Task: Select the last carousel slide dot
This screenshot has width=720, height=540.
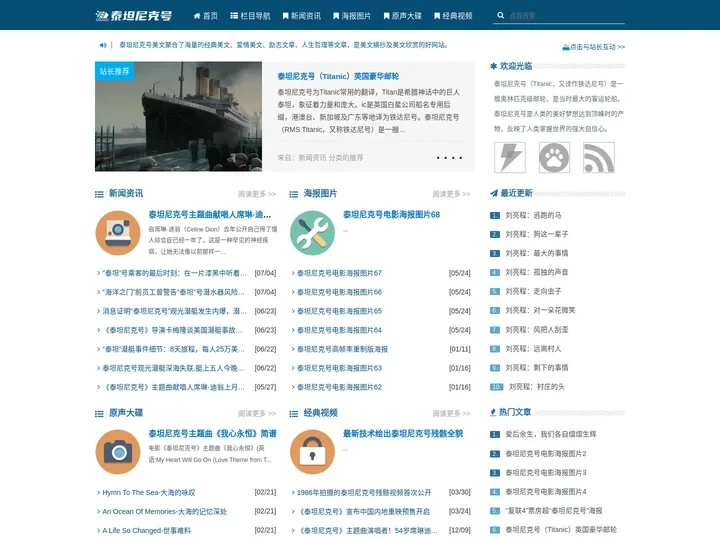Action: (461, 158)
